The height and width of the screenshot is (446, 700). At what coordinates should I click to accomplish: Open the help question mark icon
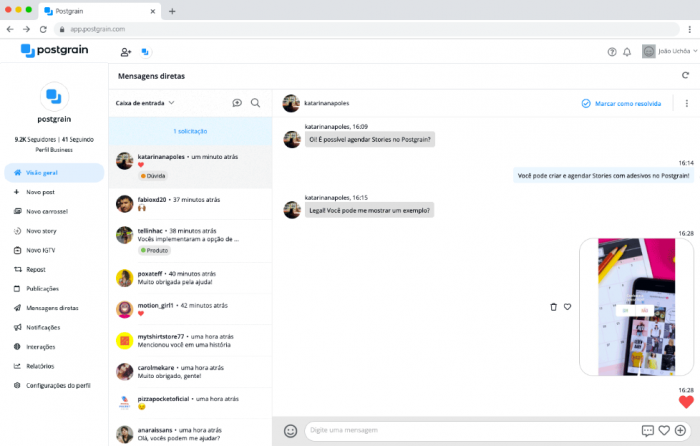click(x=612, y=52)
